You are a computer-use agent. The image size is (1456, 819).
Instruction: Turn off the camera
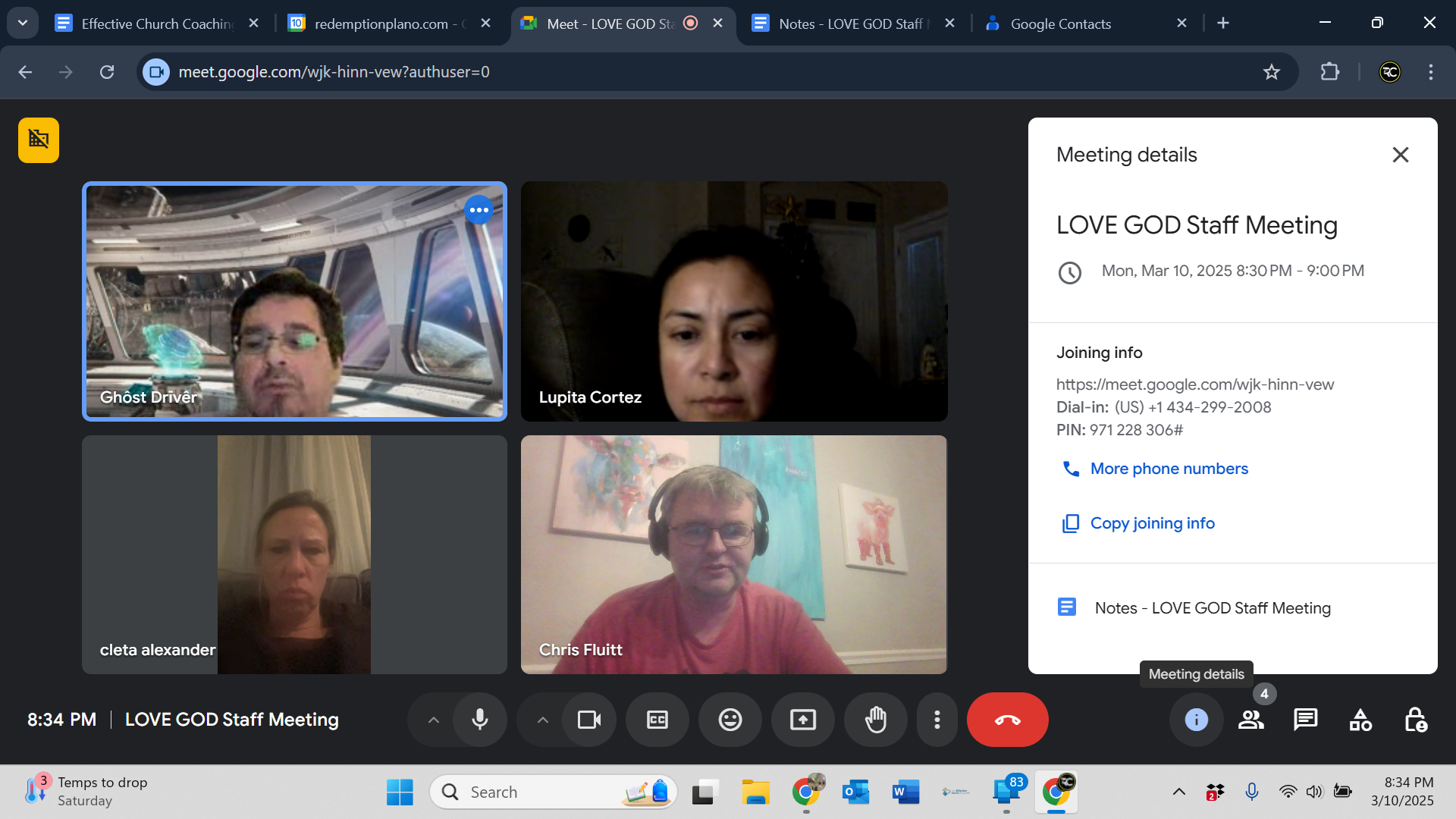tap(588, 720)
